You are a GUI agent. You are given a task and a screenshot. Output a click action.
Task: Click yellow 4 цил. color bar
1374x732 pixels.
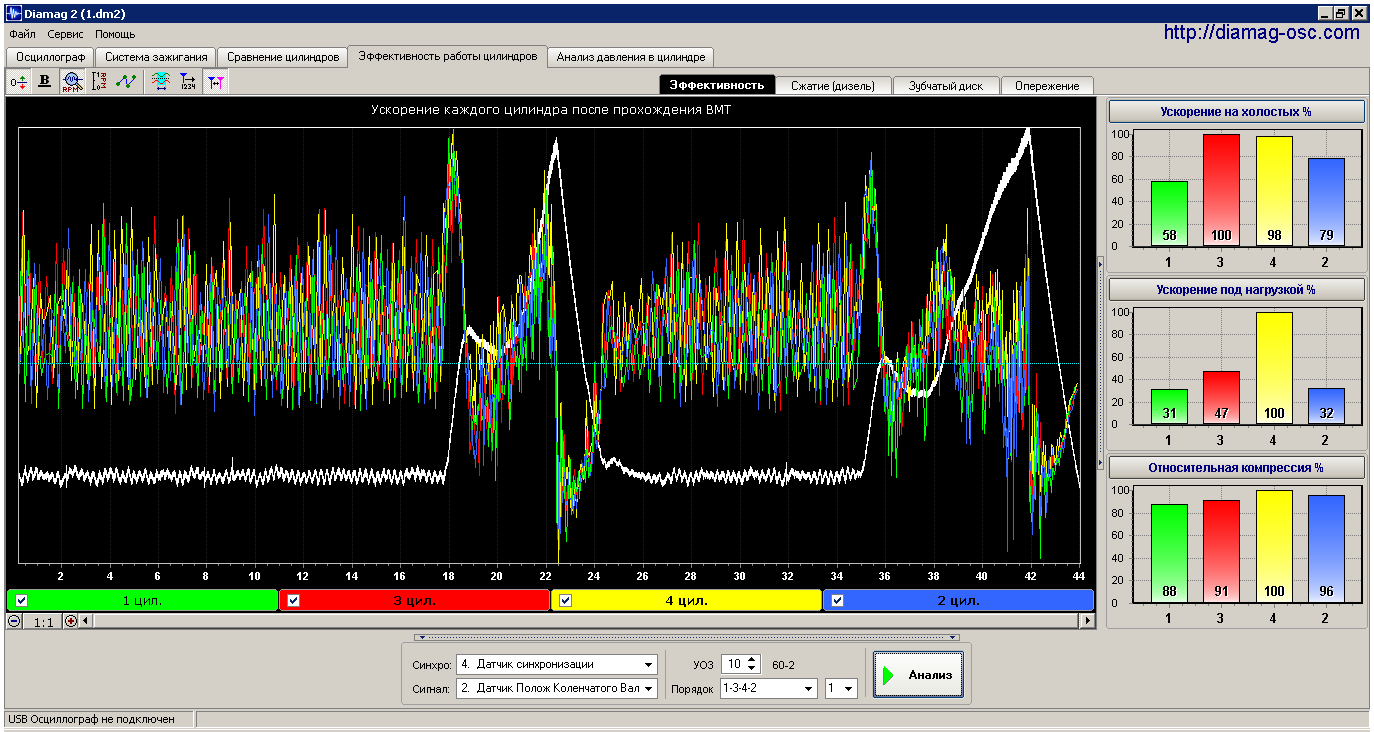686,600
